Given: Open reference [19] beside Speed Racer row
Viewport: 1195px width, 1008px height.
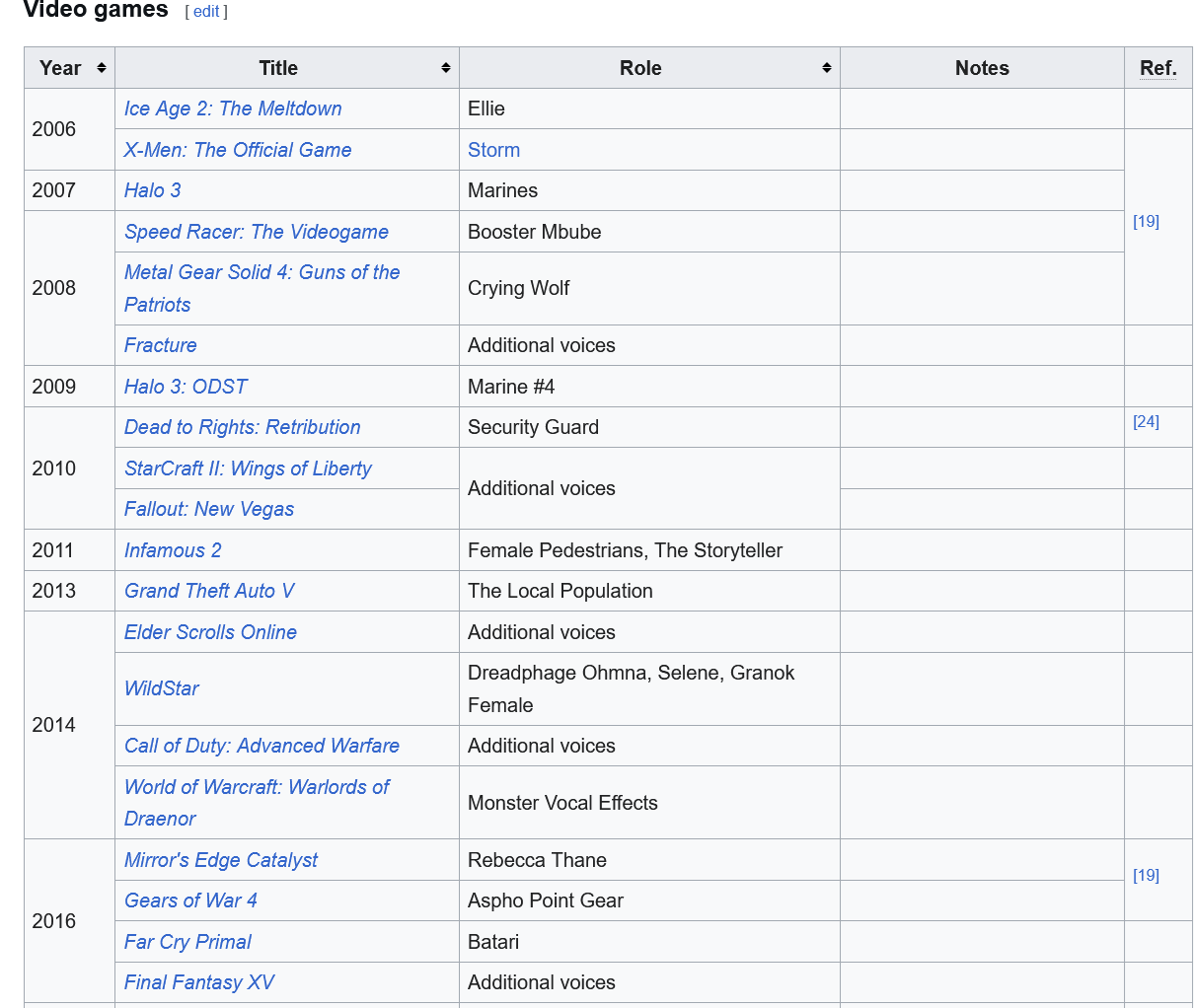Looking at the screenshot, I should click(1146, 222).
